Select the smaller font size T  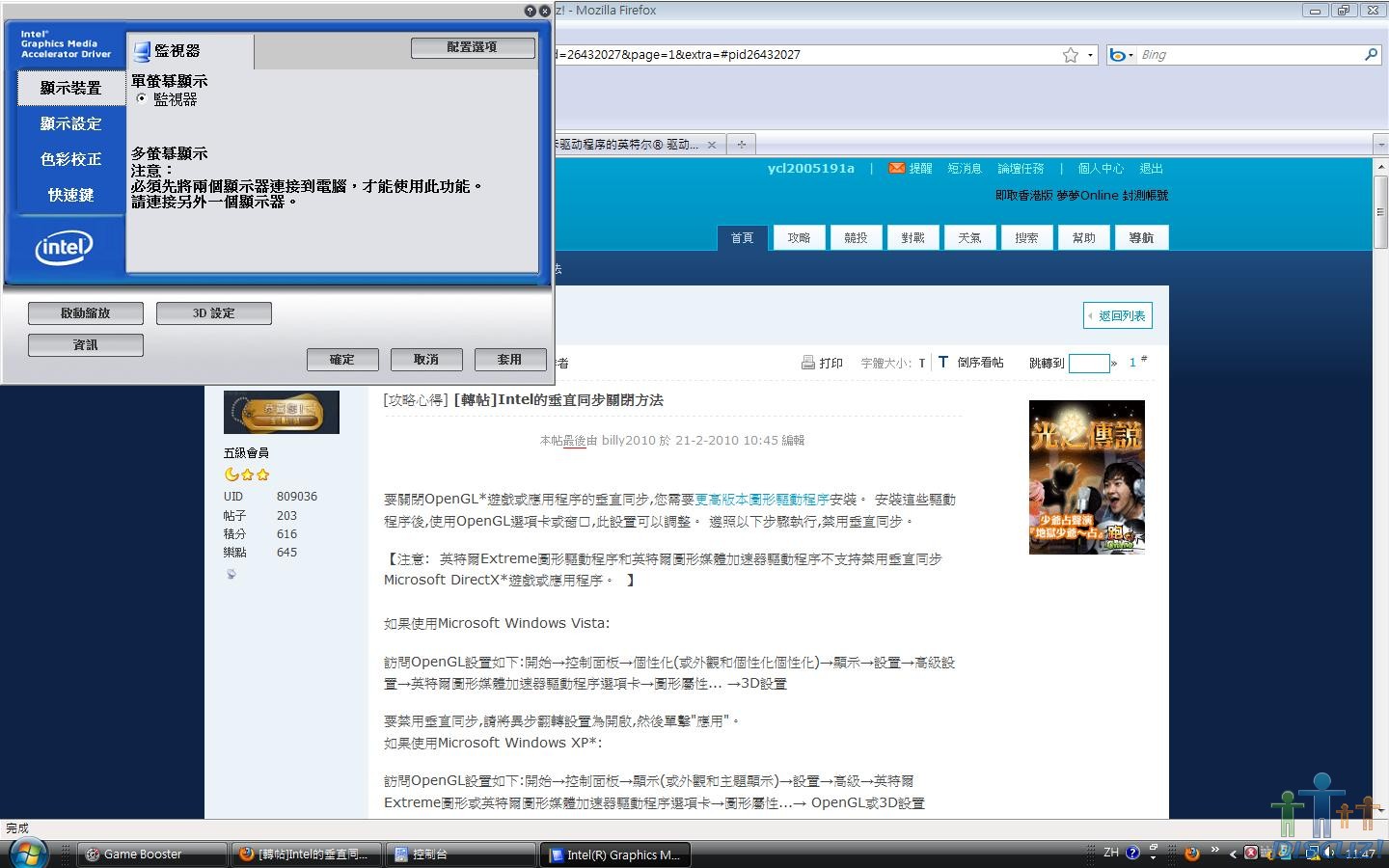pyautogui.click(x=922, y=364)
